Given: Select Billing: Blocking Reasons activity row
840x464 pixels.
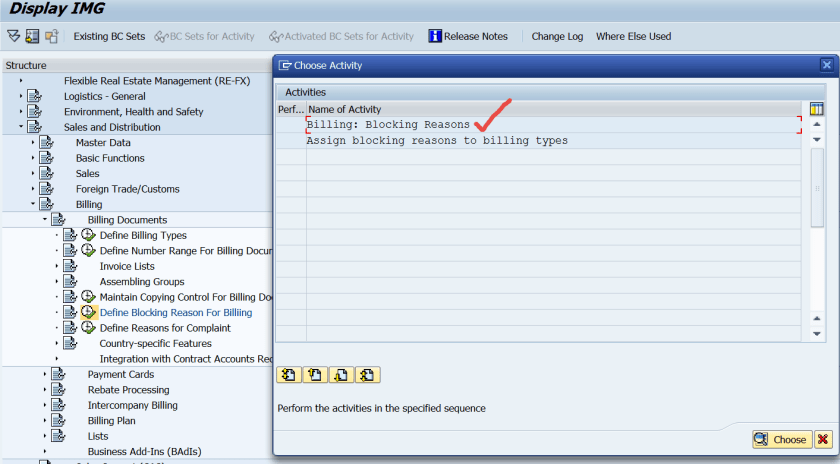Looking at the screenshot, I should [x=554, y=125].
